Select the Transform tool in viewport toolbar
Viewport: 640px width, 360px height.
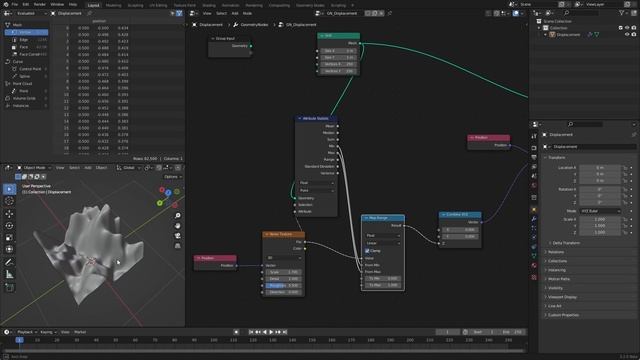[x=9, y=249]
